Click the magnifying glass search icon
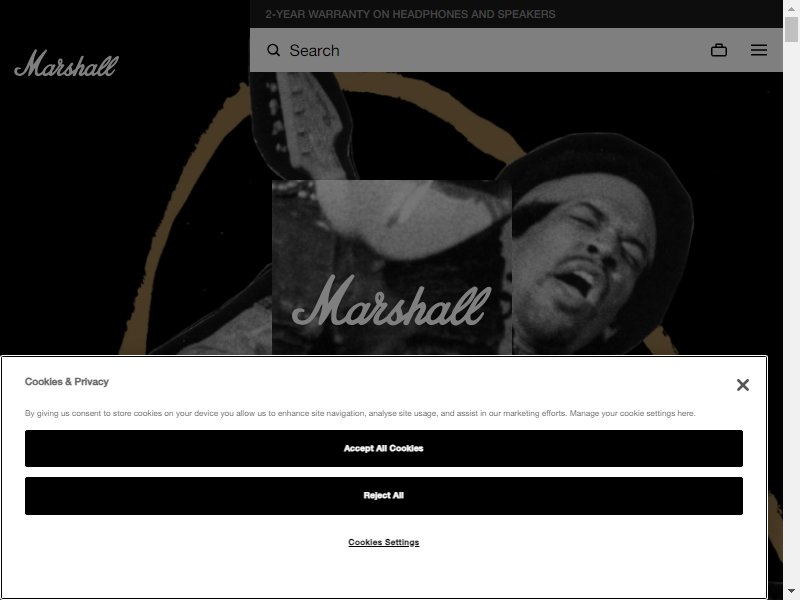Viewport: 800px width, 600px height. [273, 50]
